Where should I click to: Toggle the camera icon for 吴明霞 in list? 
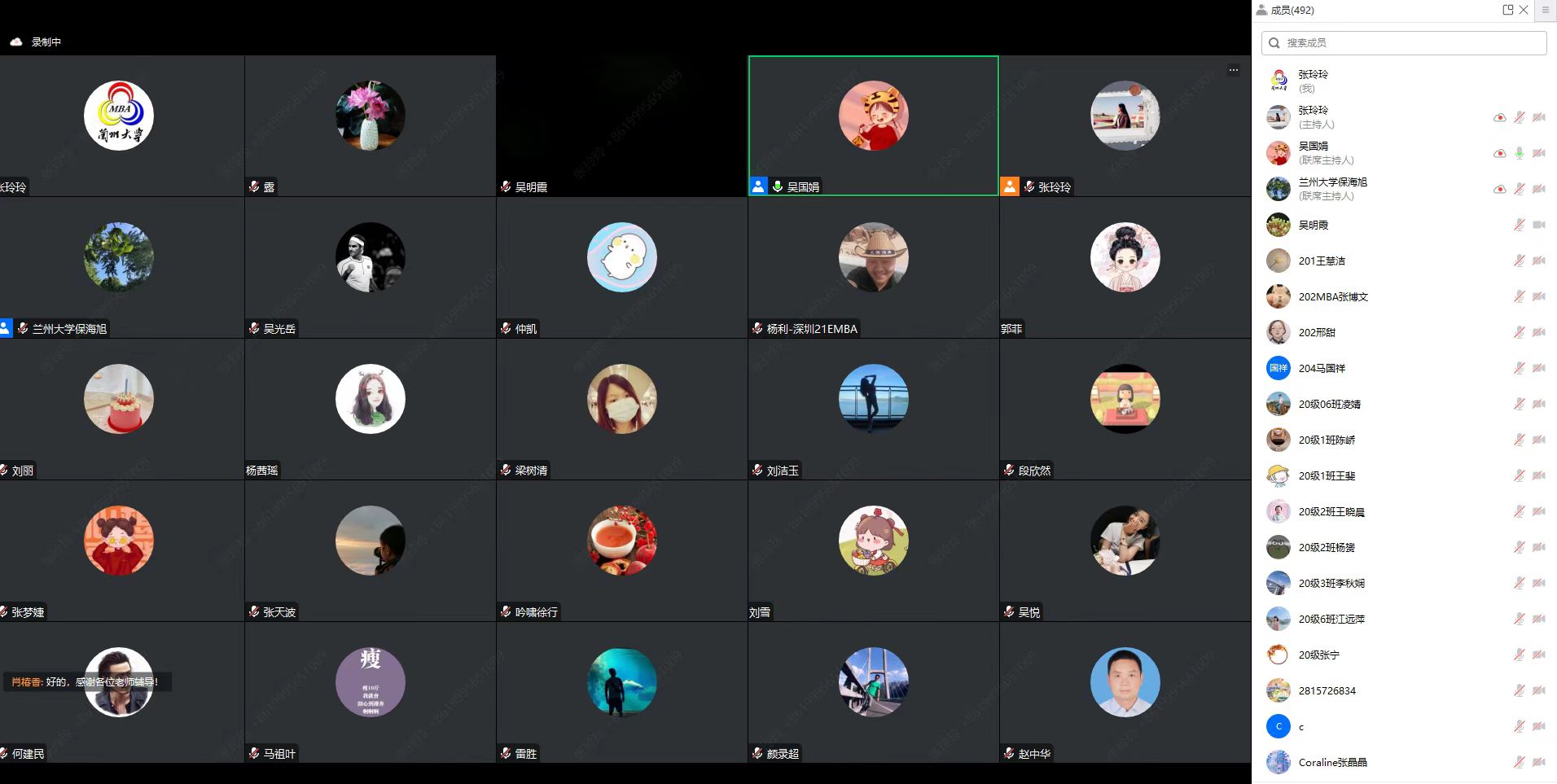coord(1538,226)
